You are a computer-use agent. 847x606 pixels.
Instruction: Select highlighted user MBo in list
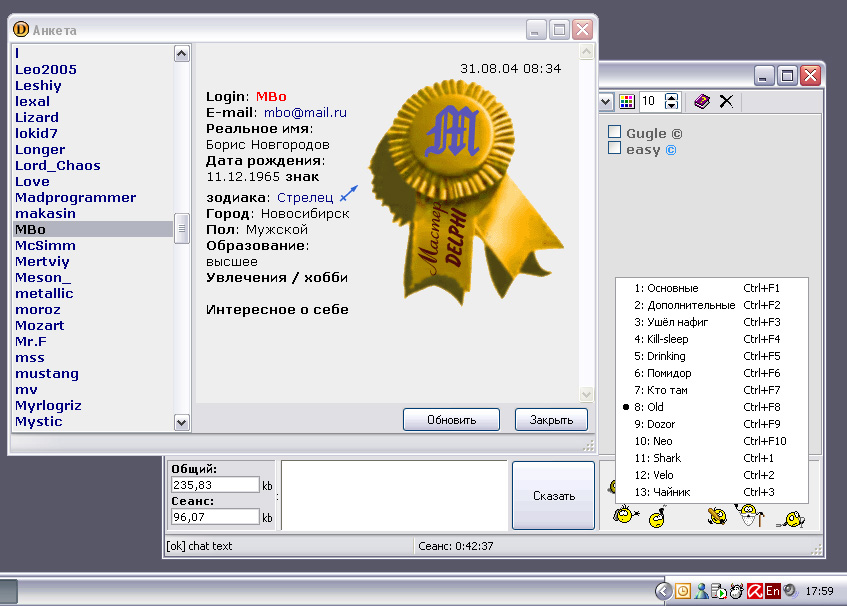coord(93,229)
